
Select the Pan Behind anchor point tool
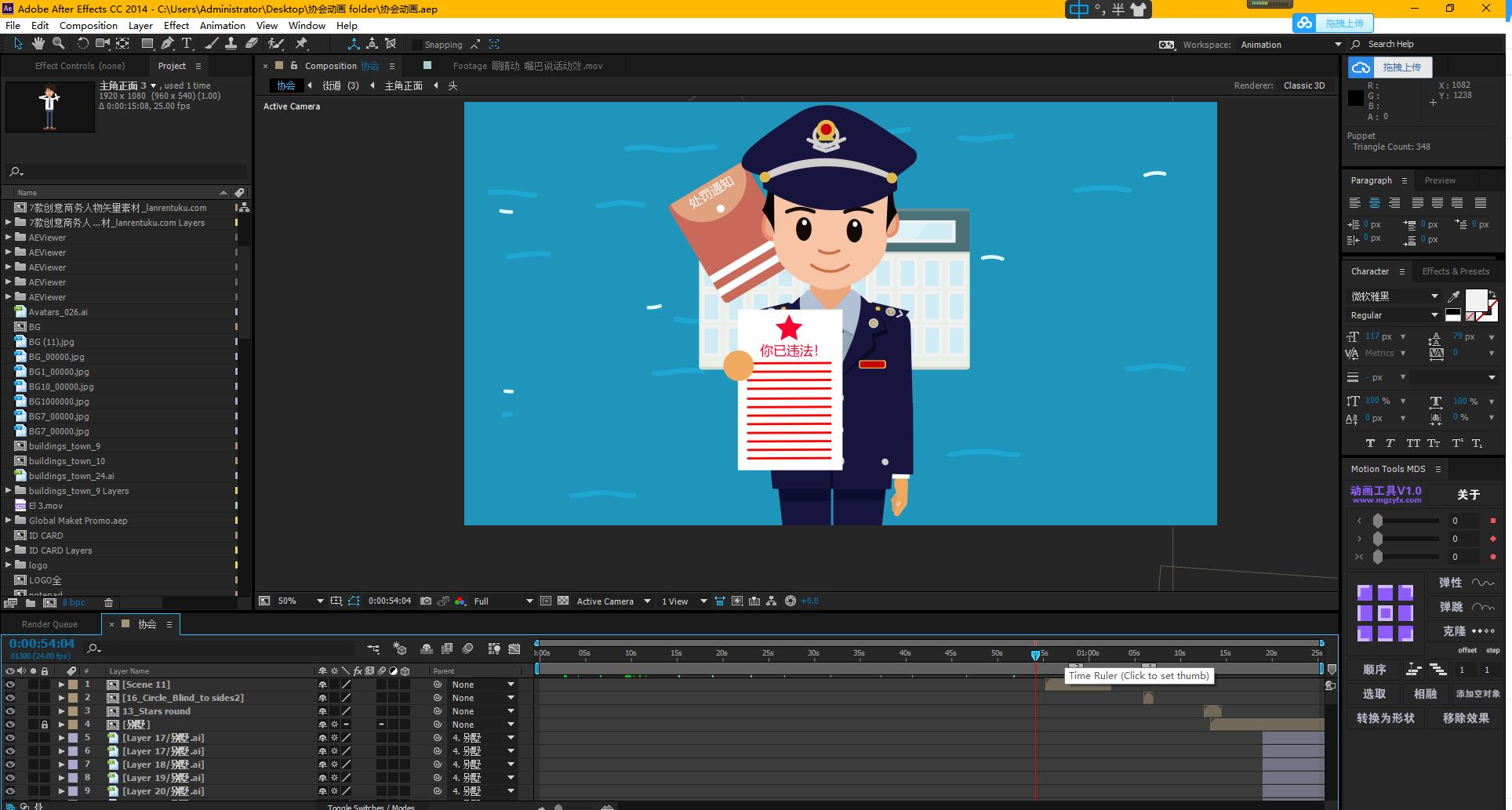pos(122,44)
